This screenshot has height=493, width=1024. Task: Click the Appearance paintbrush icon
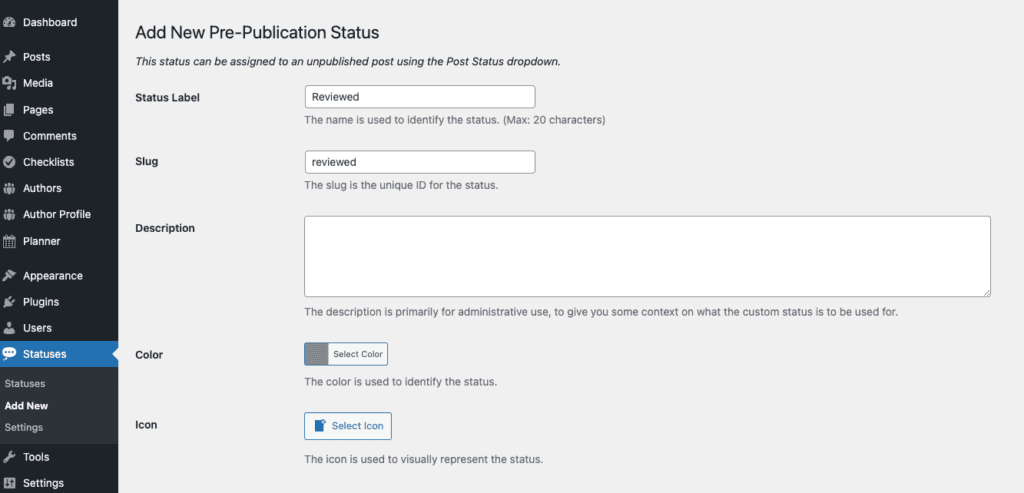coord(9,276)
